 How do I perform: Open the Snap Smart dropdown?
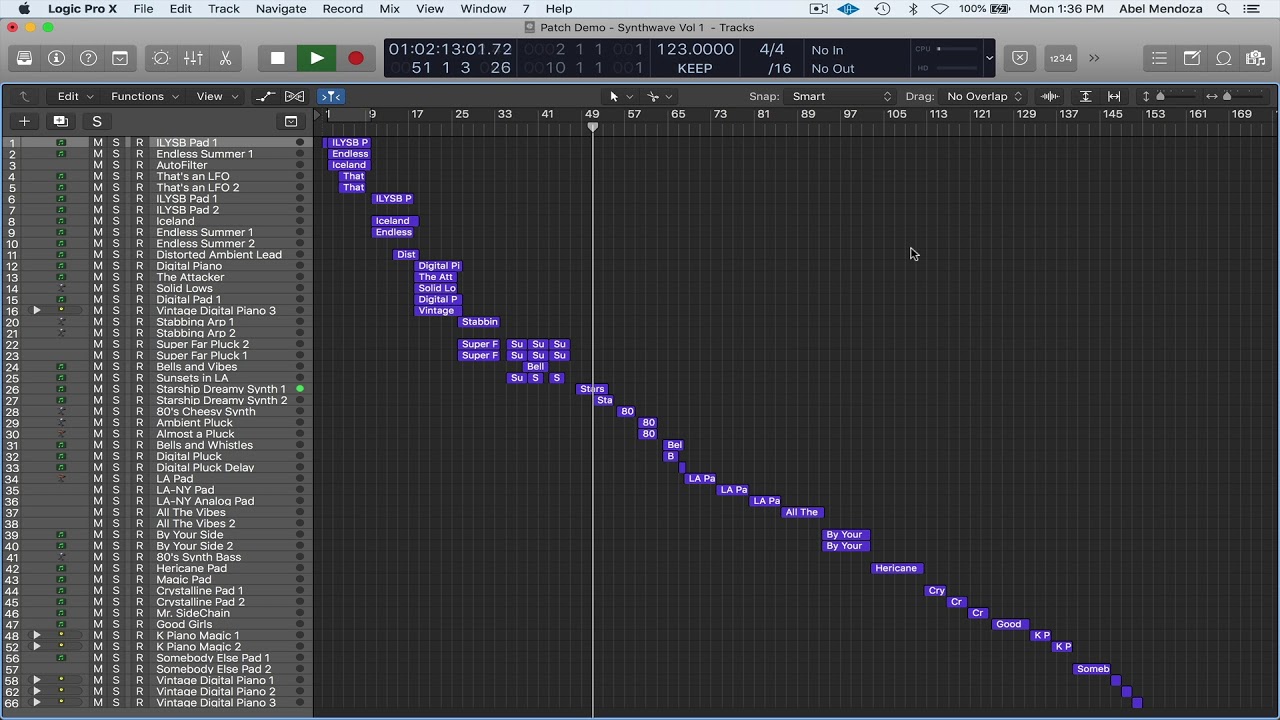point(840,96)
